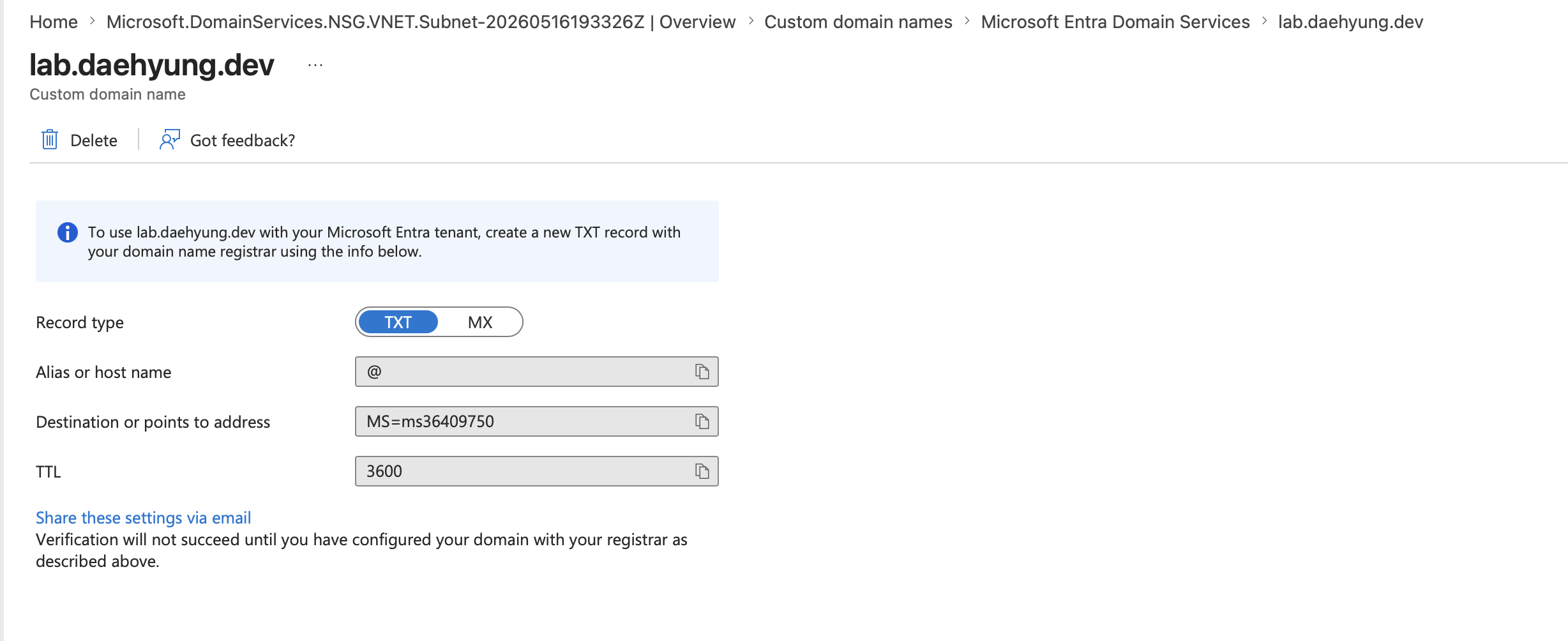This screenshot has height=641, width=1568.
Task: Click the Alias or host name label
Action: 103,372
